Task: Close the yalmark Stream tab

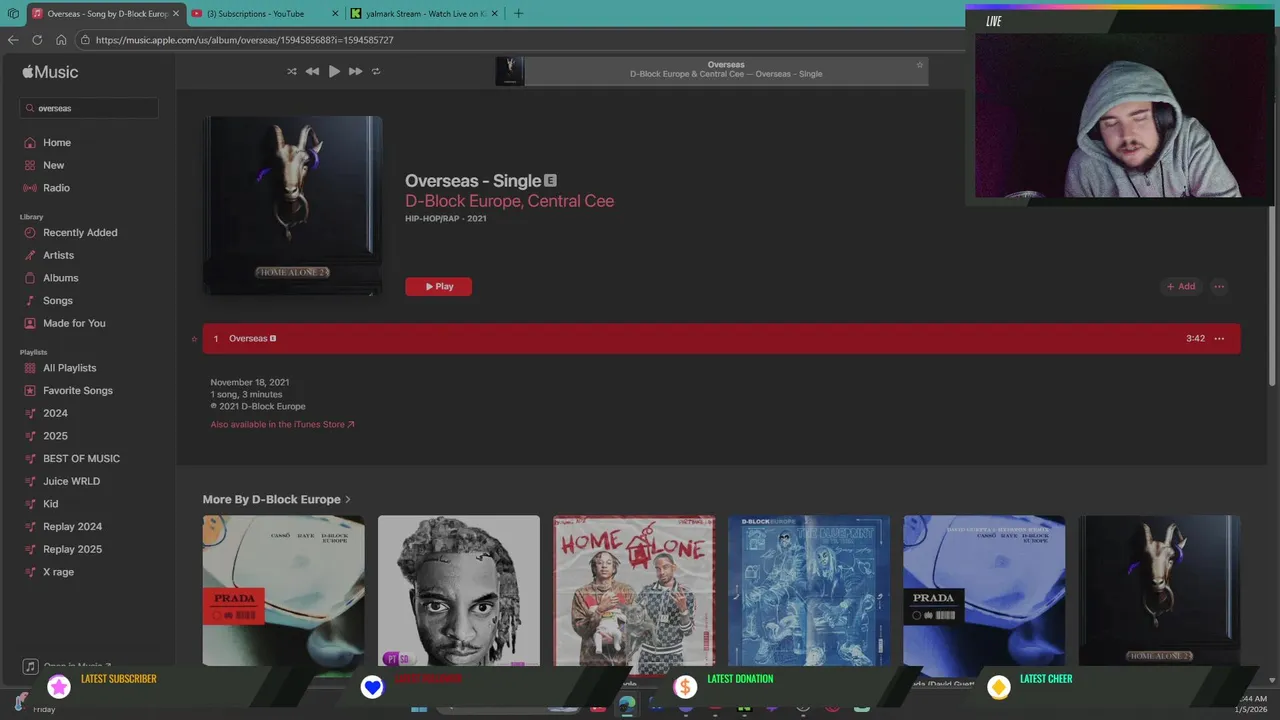Action: pyautogui.click(x=494, y=14)
